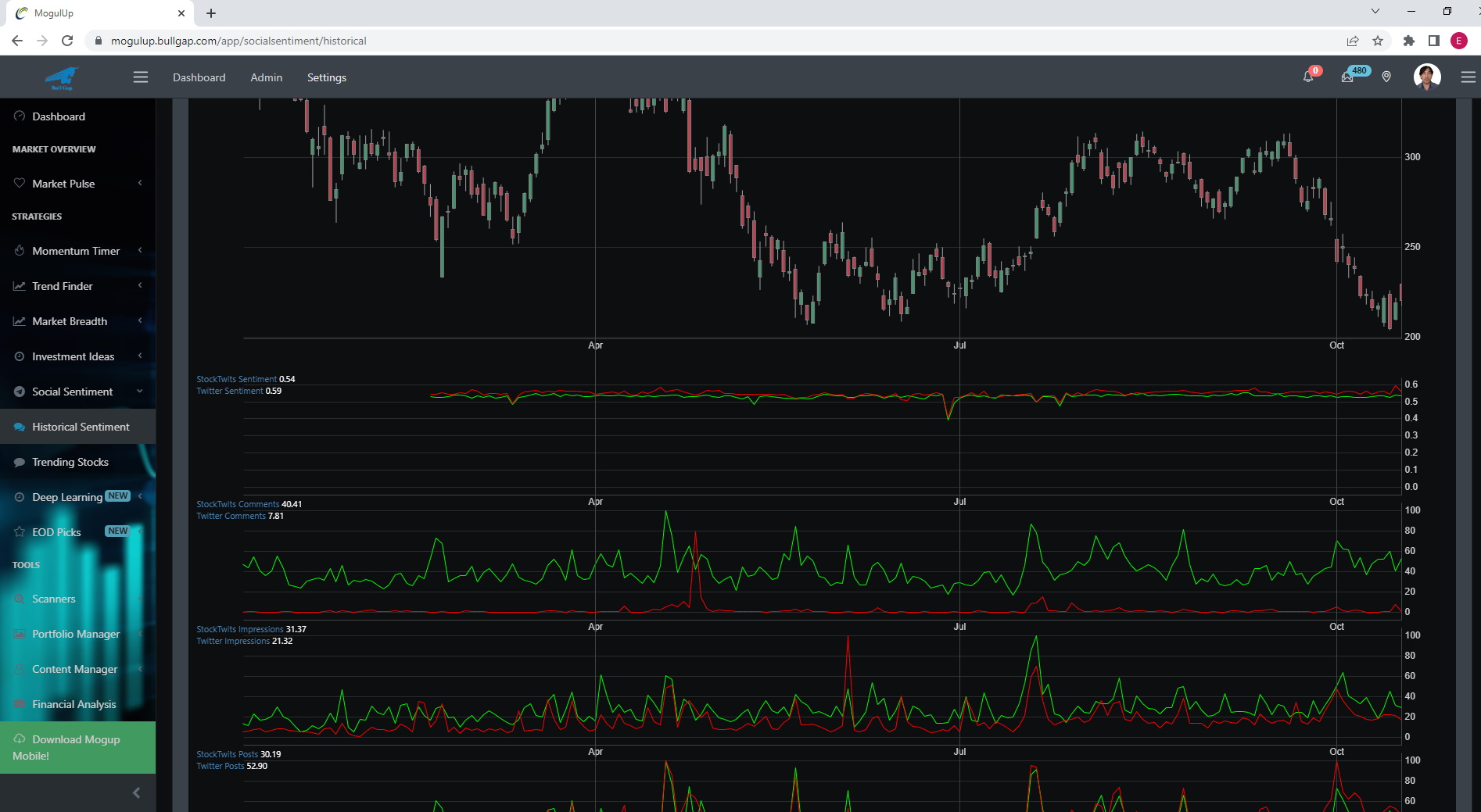Go to Trending Stocks page
The width and height of the screenshot is (1481, 812).
(70, 462)
